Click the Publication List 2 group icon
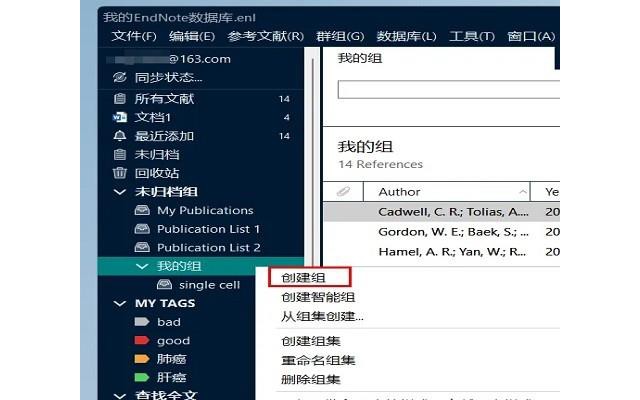640x400 pixels. click(142, 247)
